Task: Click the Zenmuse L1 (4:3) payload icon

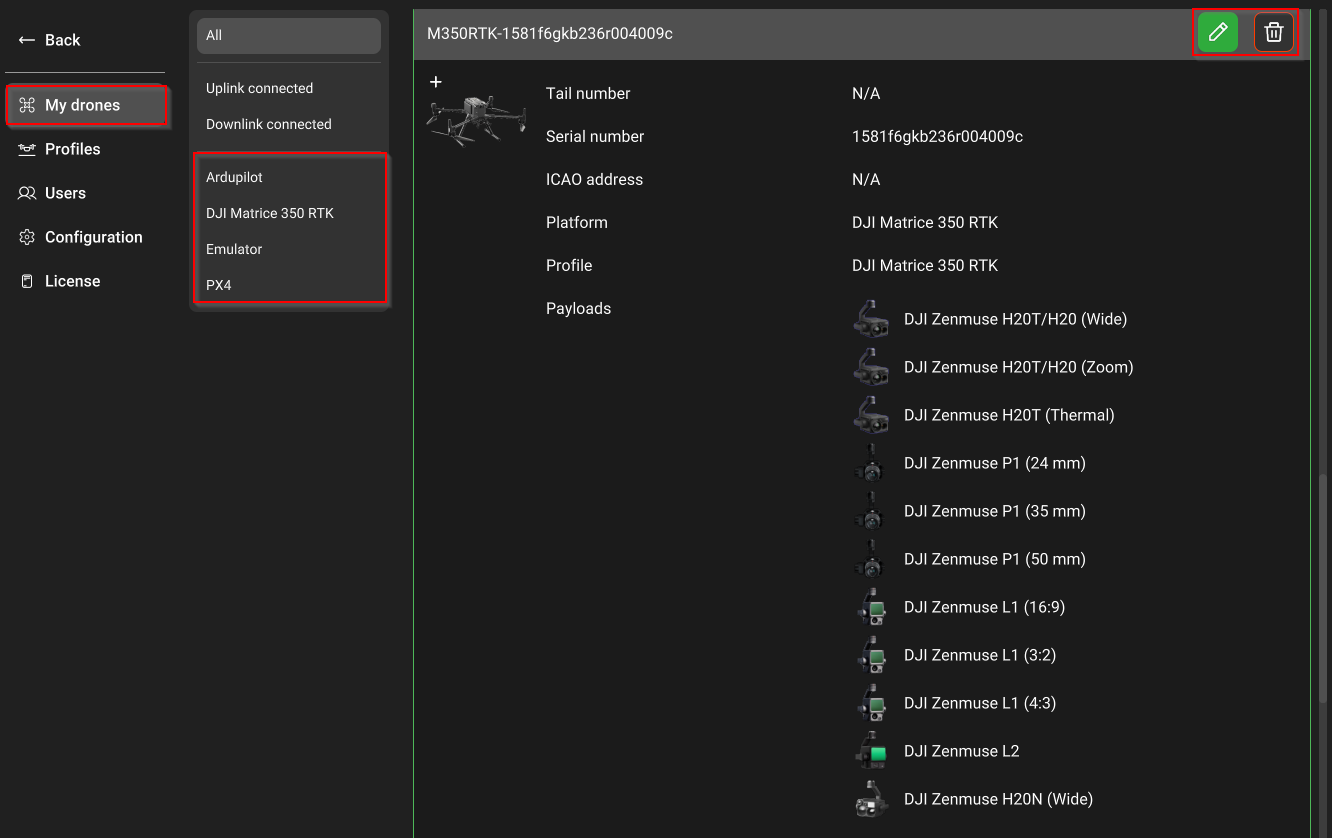Action: click(x=871, y=703)
